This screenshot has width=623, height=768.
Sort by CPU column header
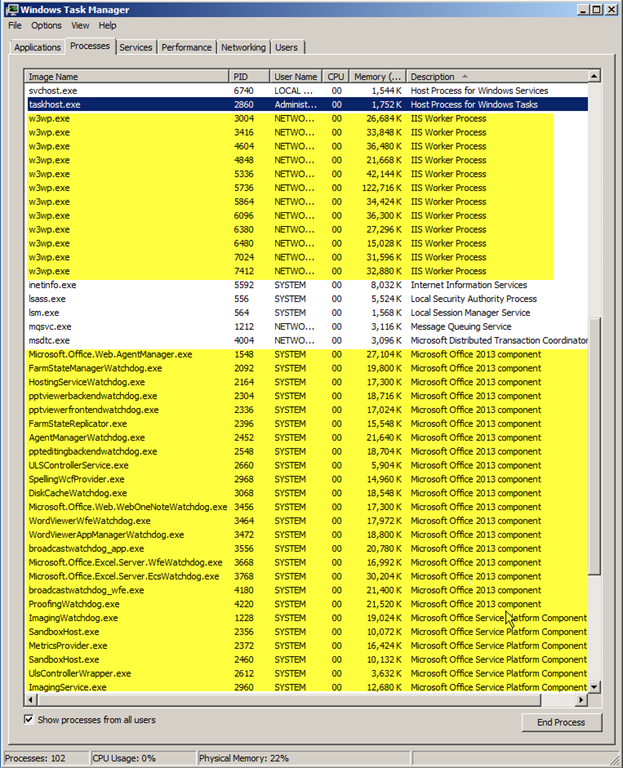point(336,76)
